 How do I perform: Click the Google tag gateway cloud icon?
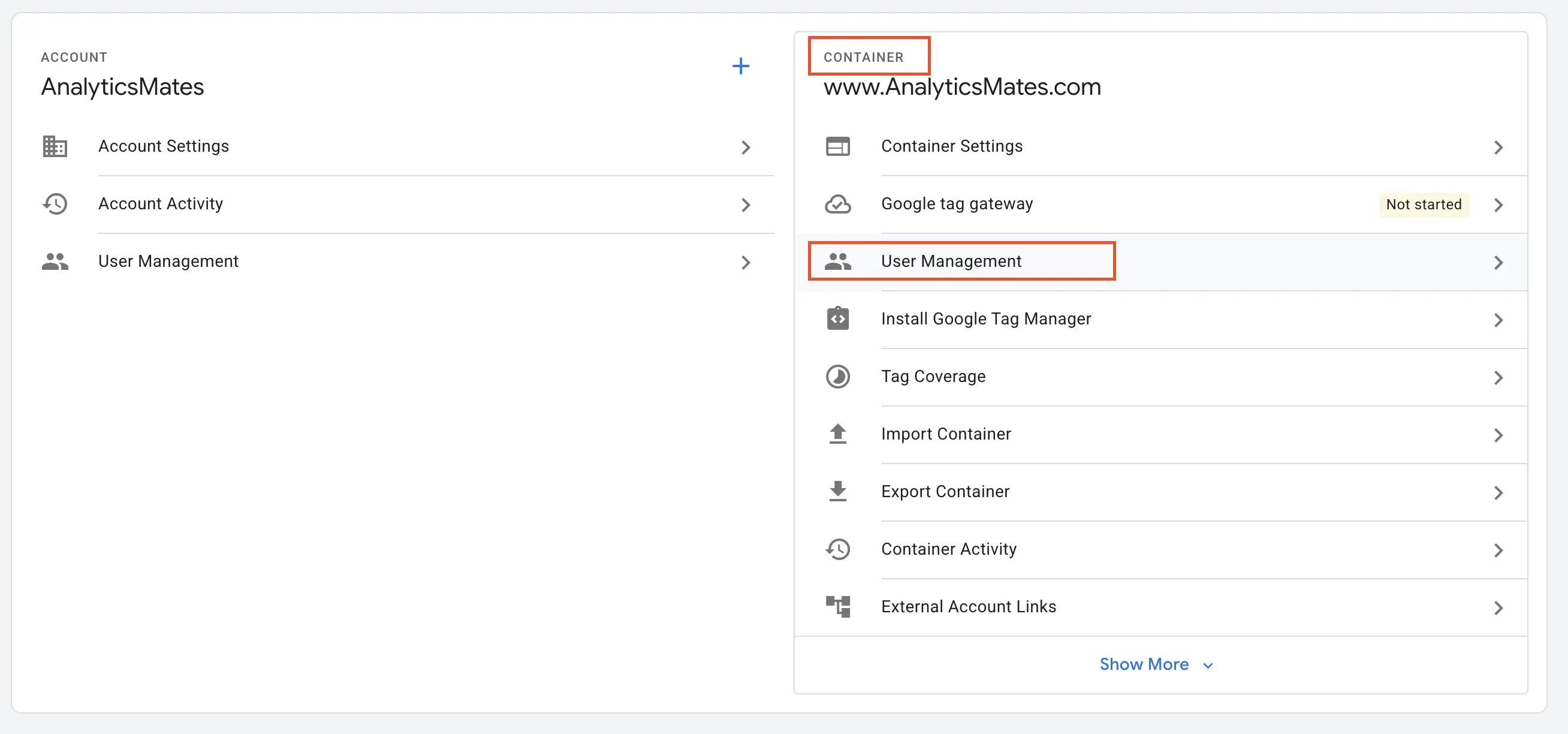[837, 204]
